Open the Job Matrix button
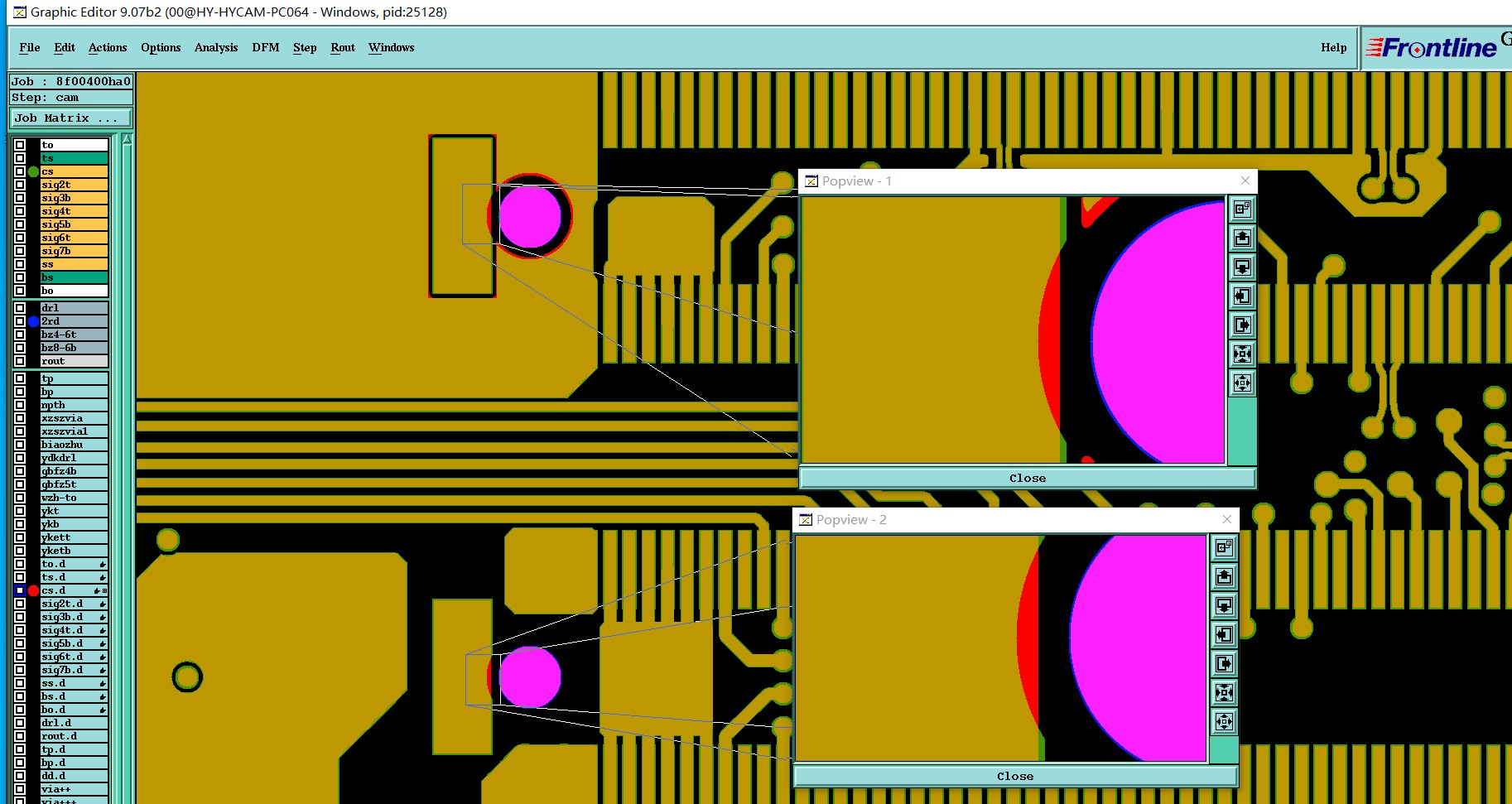Image resolution: width=1512 pixels, height=804 pixels. point(70,118)
